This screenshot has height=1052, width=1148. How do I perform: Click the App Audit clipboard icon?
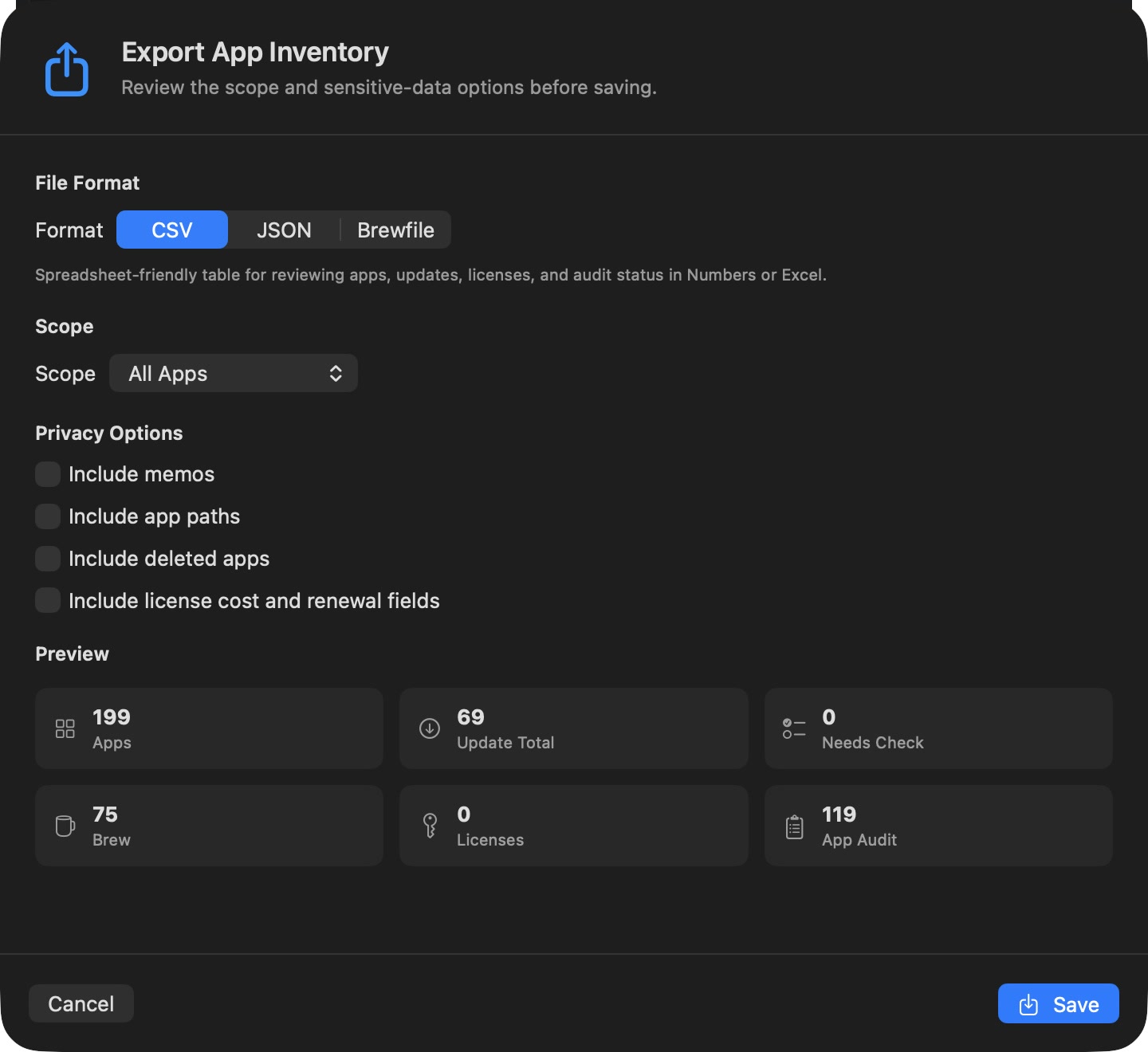click(x=794, y=826)
